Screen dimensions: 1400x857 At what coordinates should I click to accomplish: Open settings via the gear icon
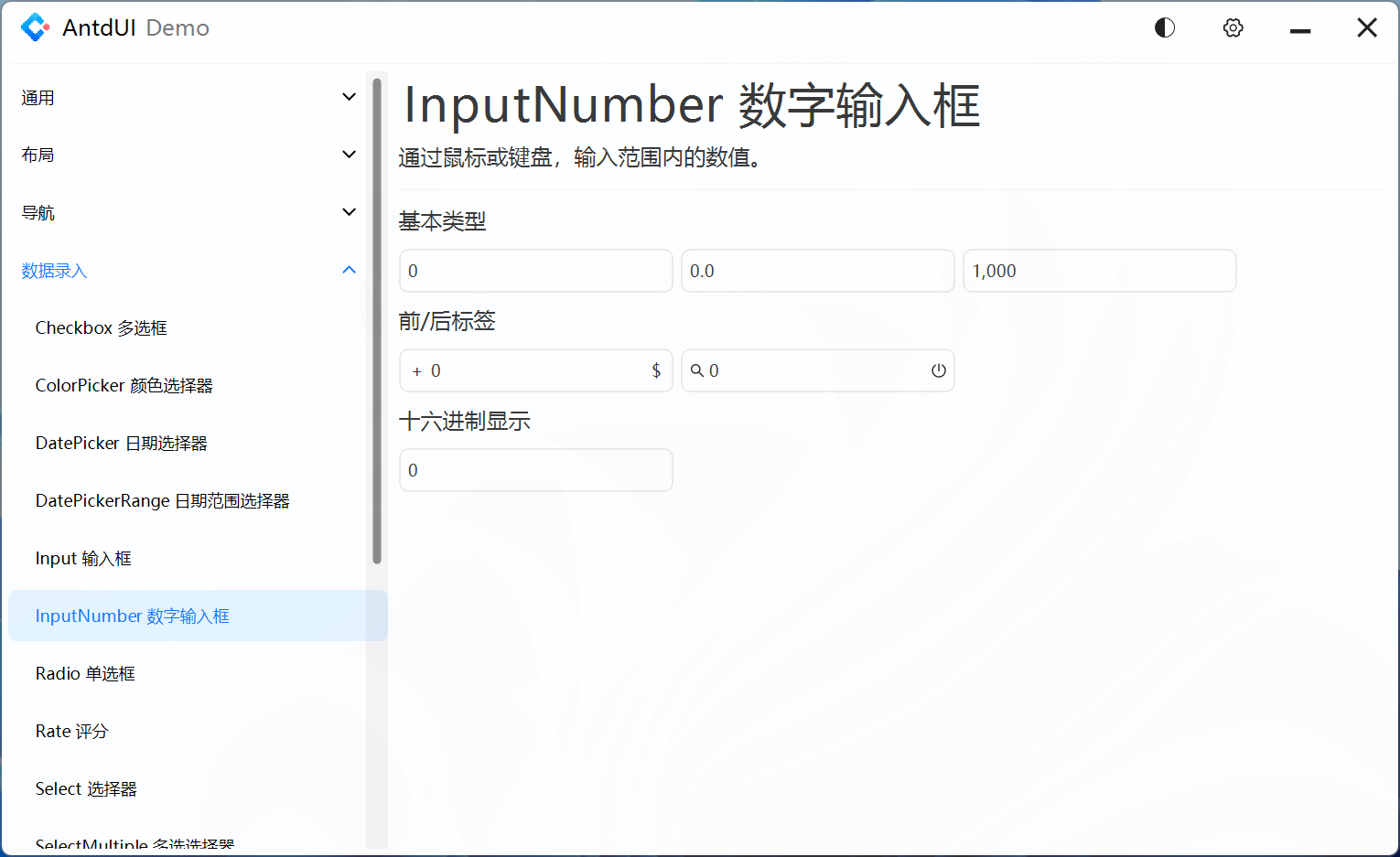[x=1233, y=27]
